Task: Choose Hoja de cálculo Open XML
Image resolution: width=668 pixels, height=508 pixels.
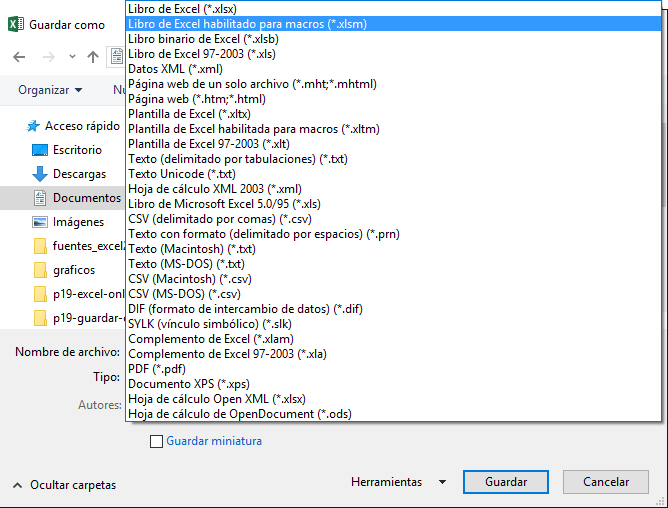Action: [393, 399]
